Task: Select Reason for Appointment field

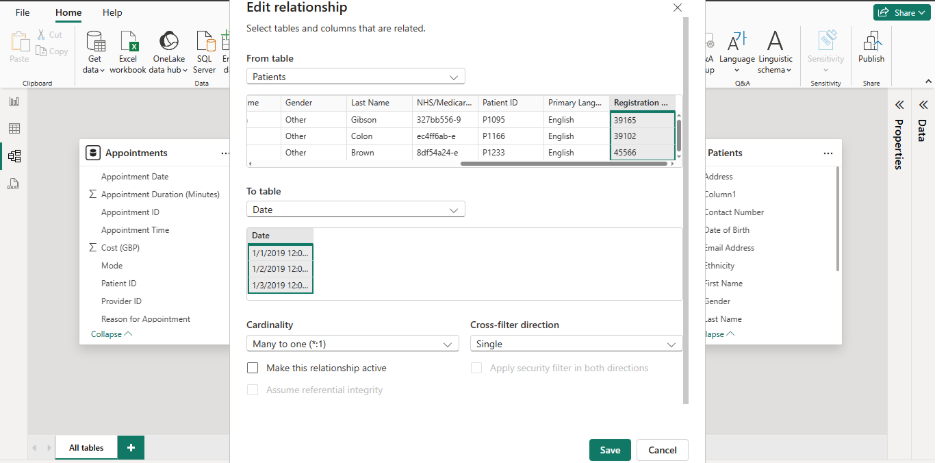Action: click(x=146, y=319)
